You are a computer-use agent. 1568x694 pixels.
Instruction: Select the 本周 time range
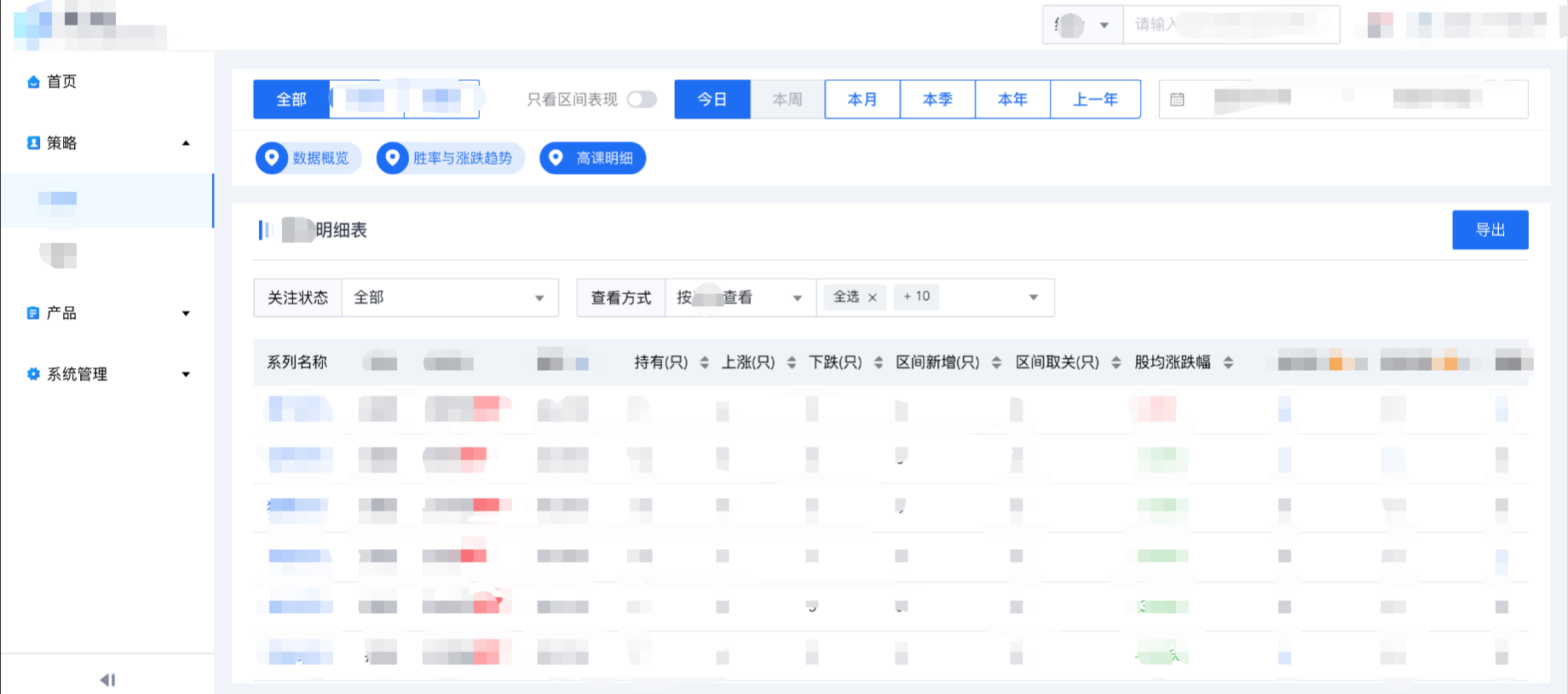click(787, 100)
